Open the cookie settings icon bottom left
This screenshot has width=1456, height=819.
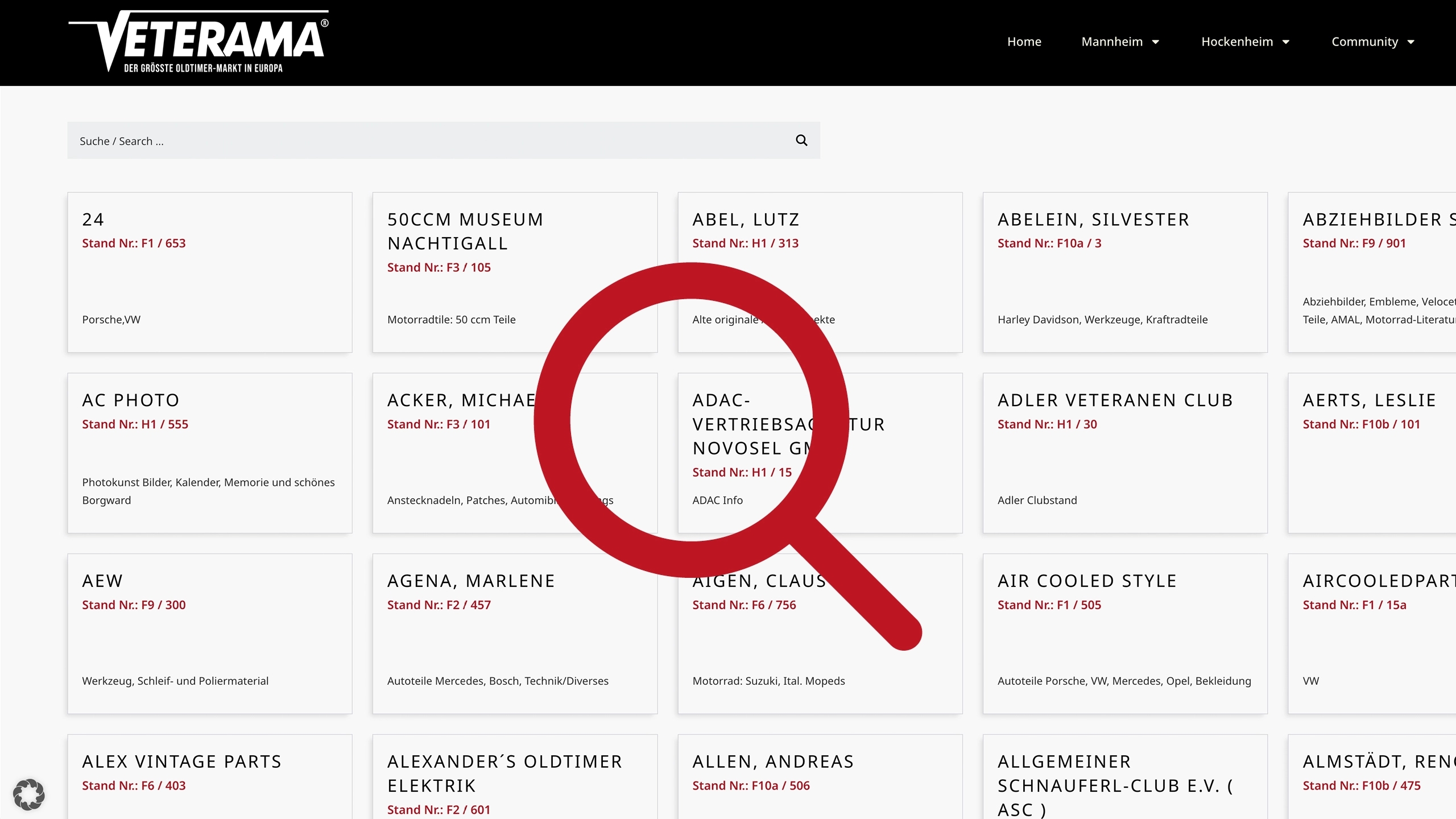coord(29,794)
